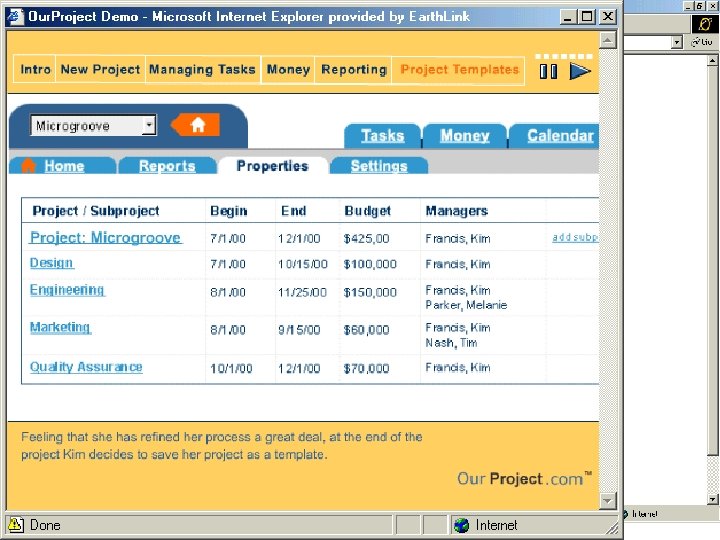The width and height of the screenshot is (720, 540).
Task: Go to the Settings sub-tab
Action: coord(379,166)
